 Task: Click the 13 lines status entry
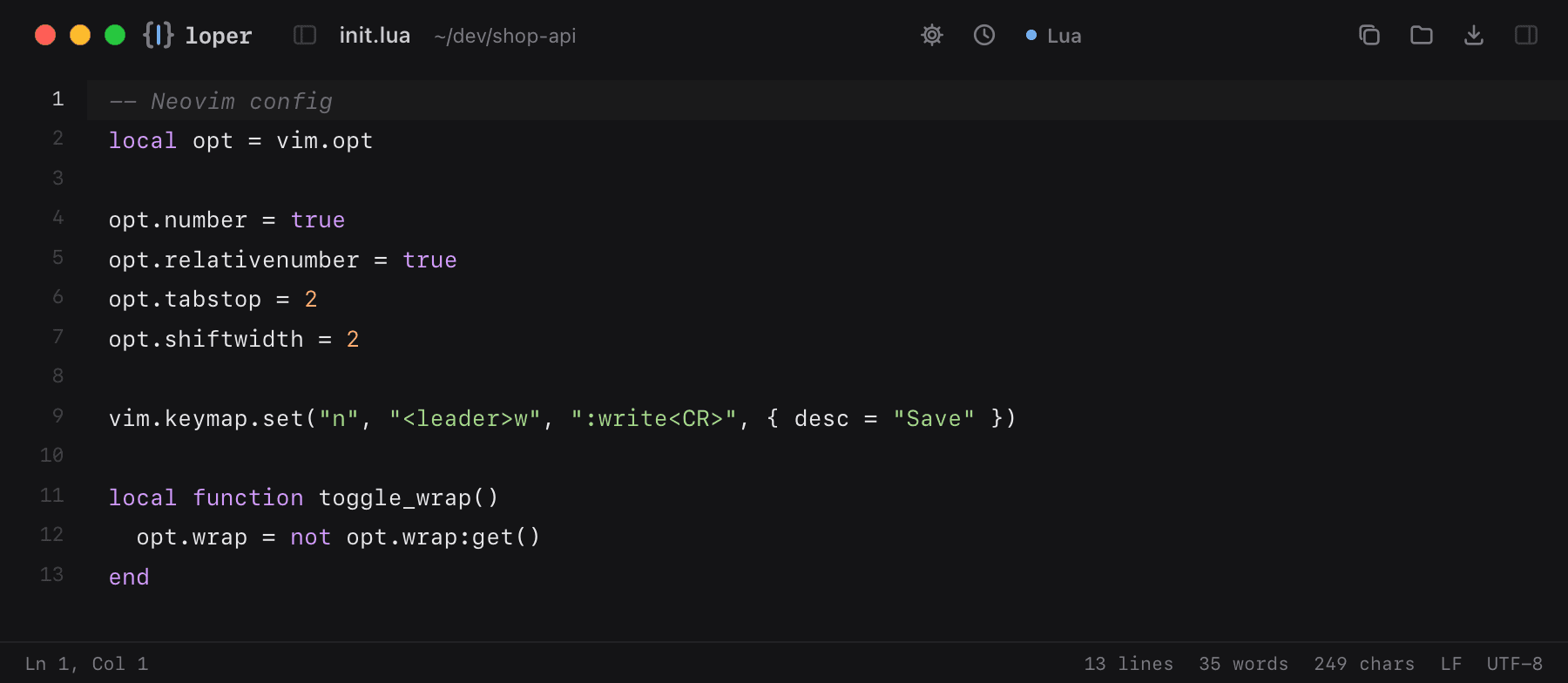point(1129,664)
